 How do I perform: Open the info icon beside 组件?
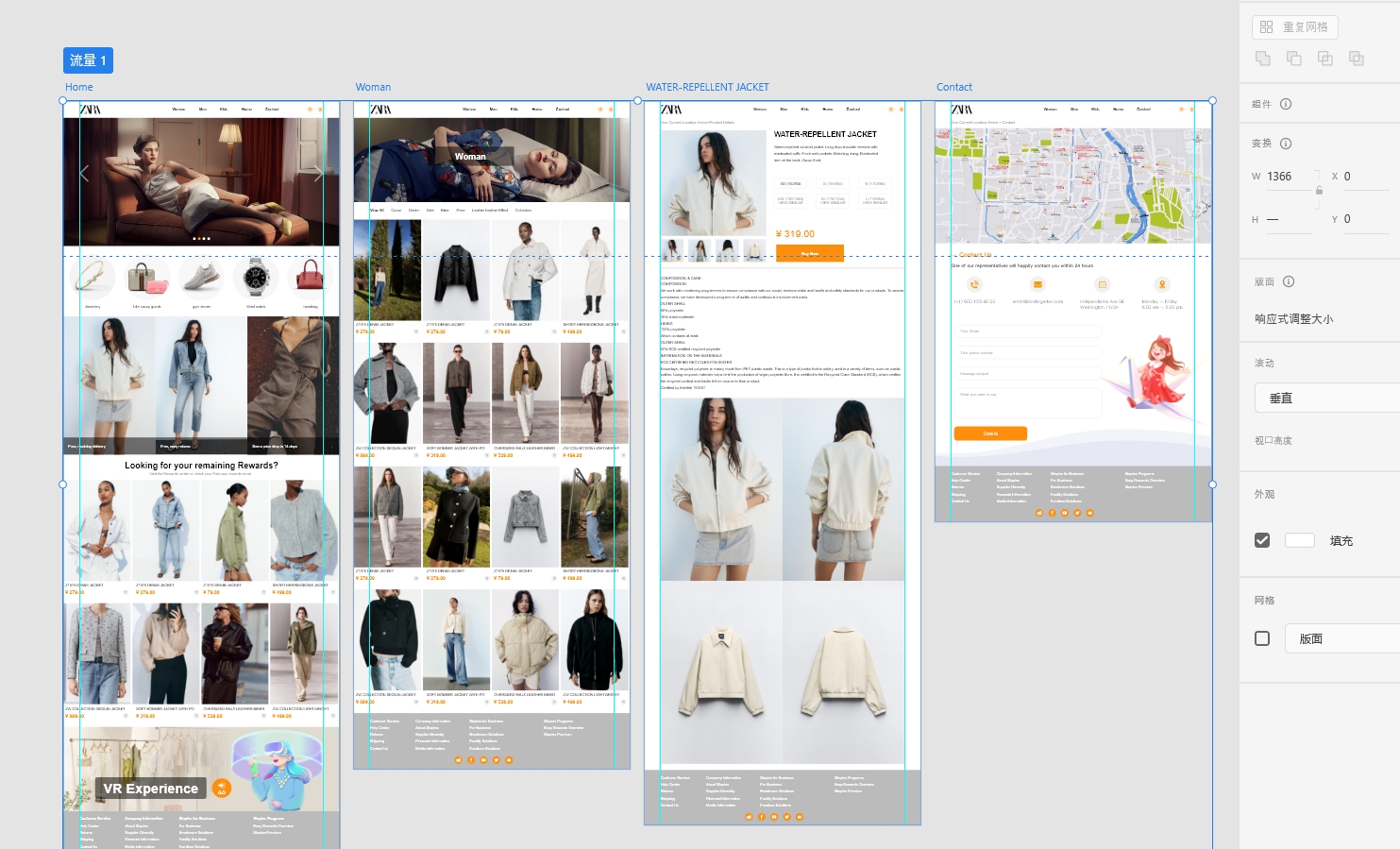(x=1286, y=104)
